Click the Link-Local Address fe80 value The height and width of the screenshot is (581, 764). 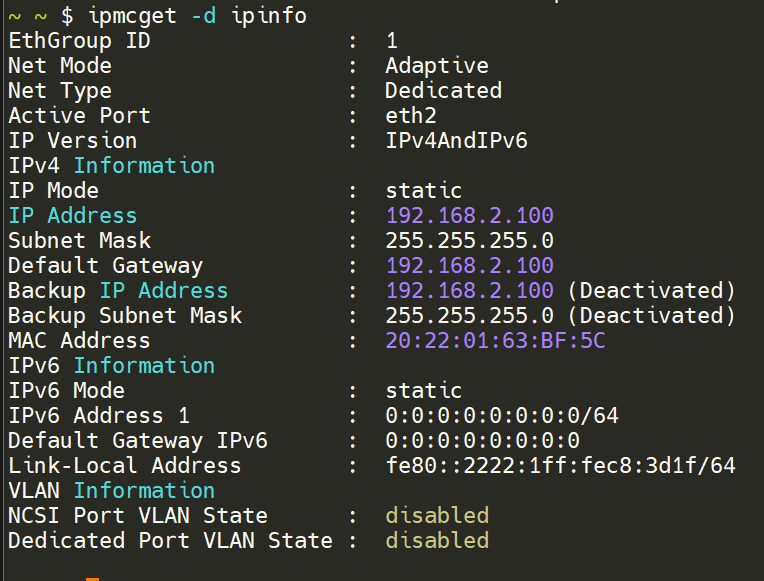point(560,466)
